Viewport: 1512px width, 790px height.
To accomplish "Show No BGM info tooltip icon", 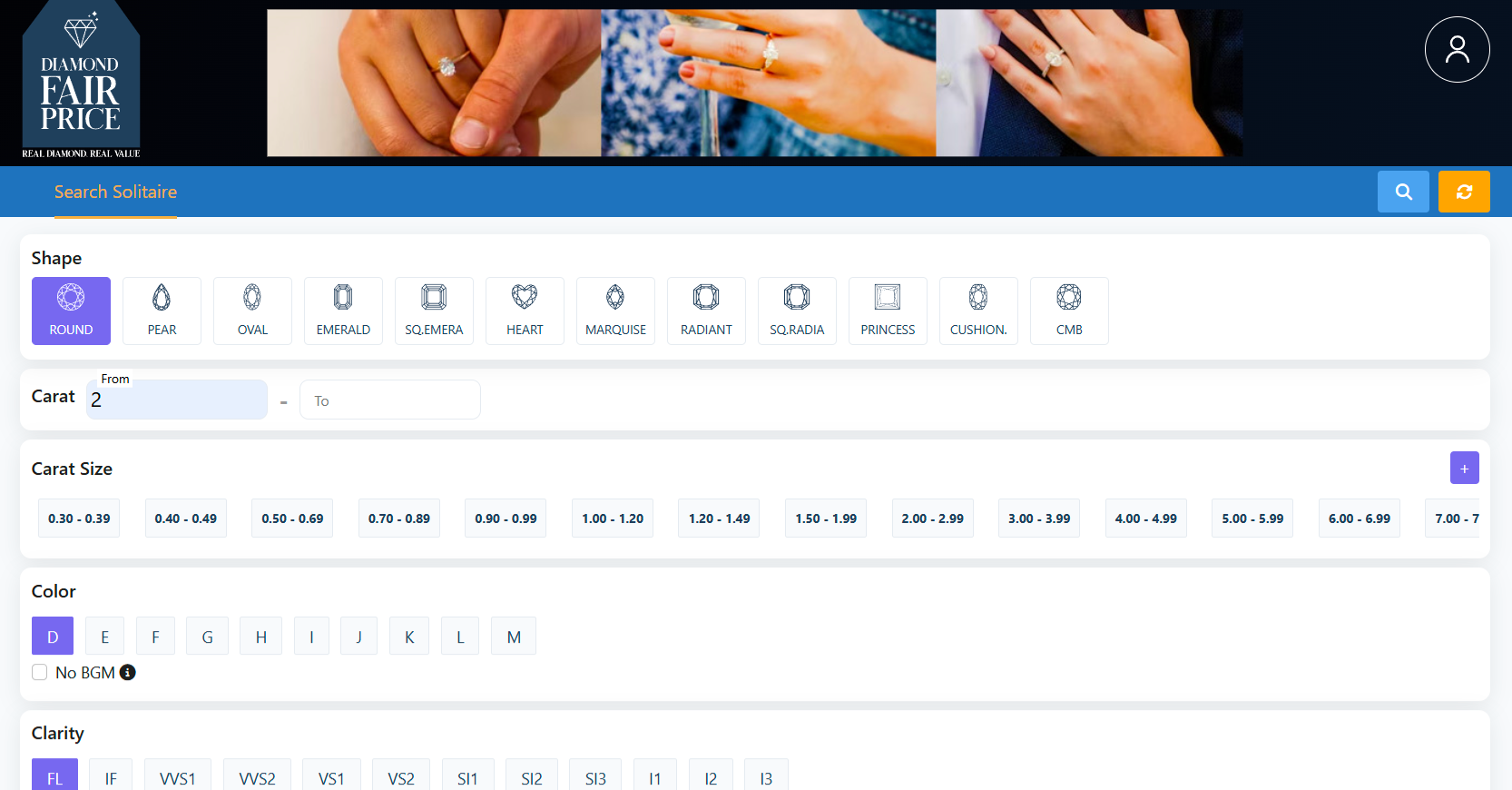I will click(128, 672).
